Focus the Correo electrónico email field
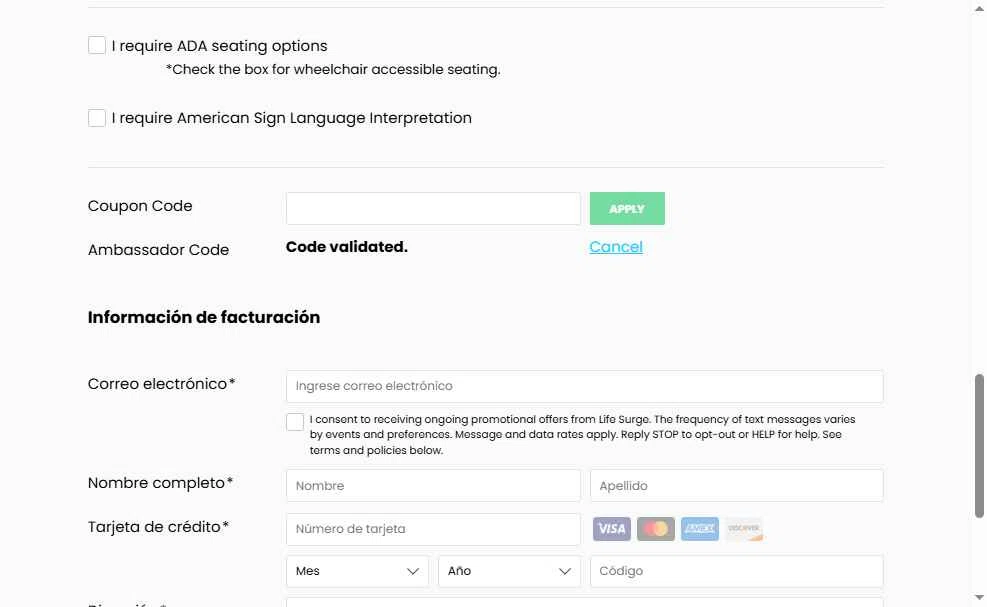Image resolution: width=987 pixels, height=607 pixels. click(x=585, y=386)
